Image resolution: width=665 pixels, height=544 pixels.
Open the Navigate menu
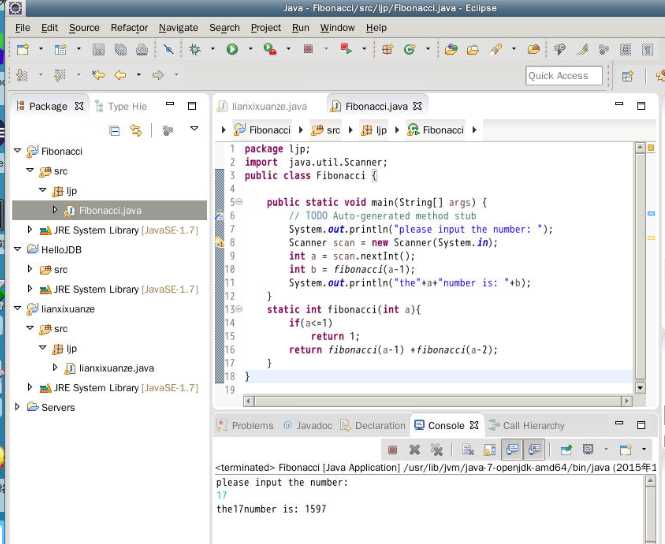[179, 28]
